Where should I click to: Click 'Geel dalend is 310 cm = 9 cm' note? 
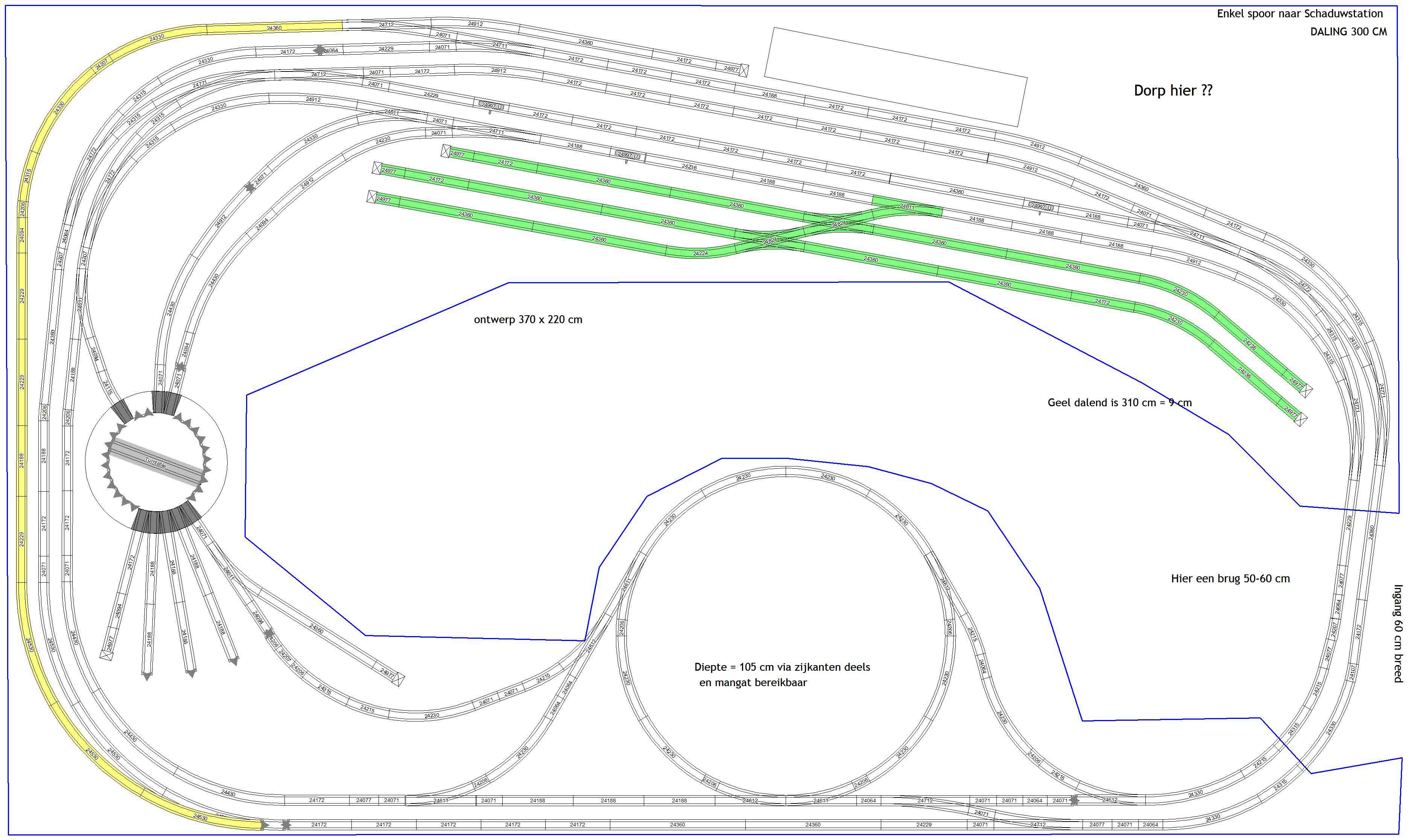(1119, 403)
